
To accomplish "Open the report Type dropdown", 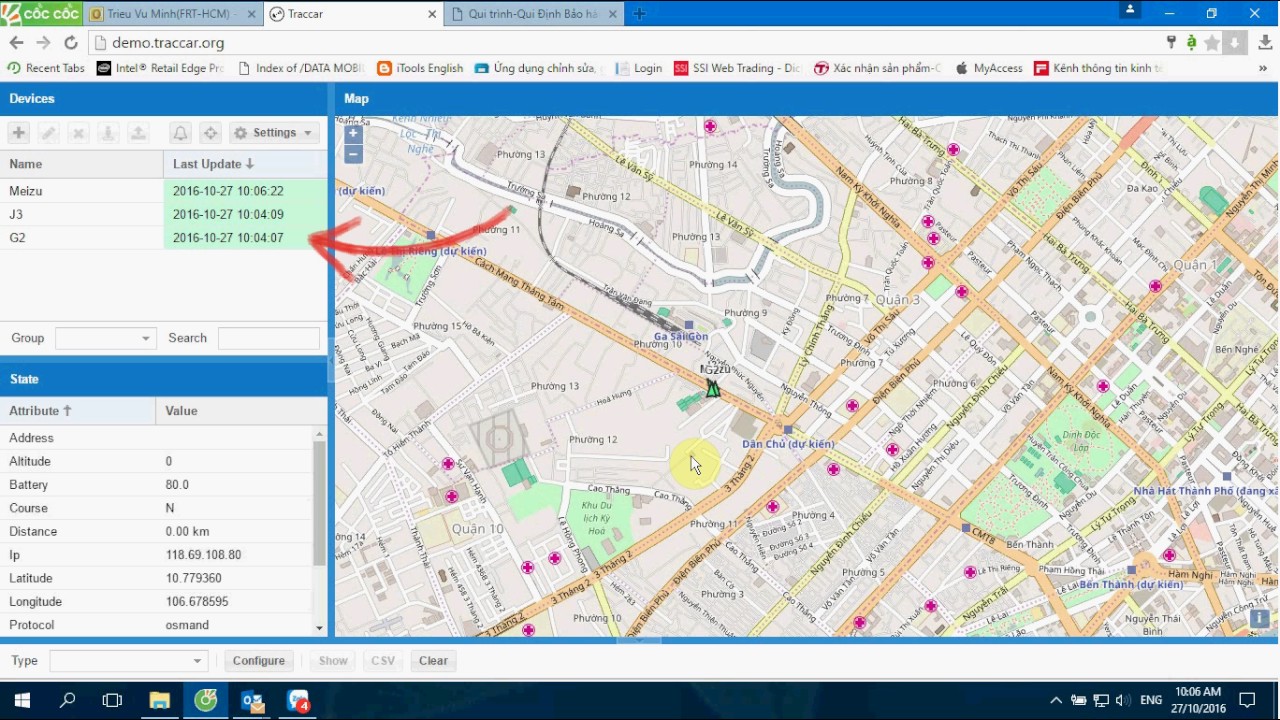I will pos(197,661).
